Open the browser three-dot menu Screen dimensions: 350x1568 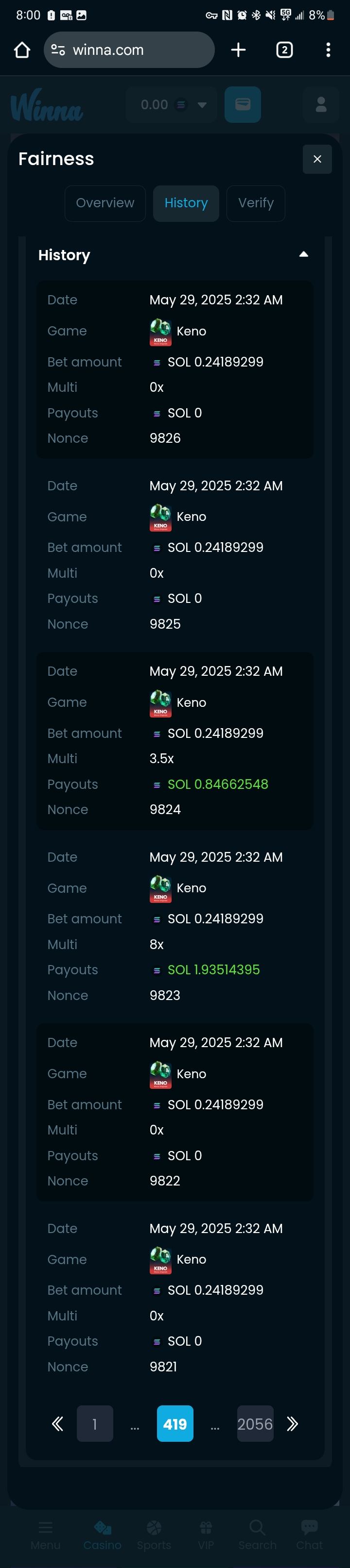coord(328,50)
